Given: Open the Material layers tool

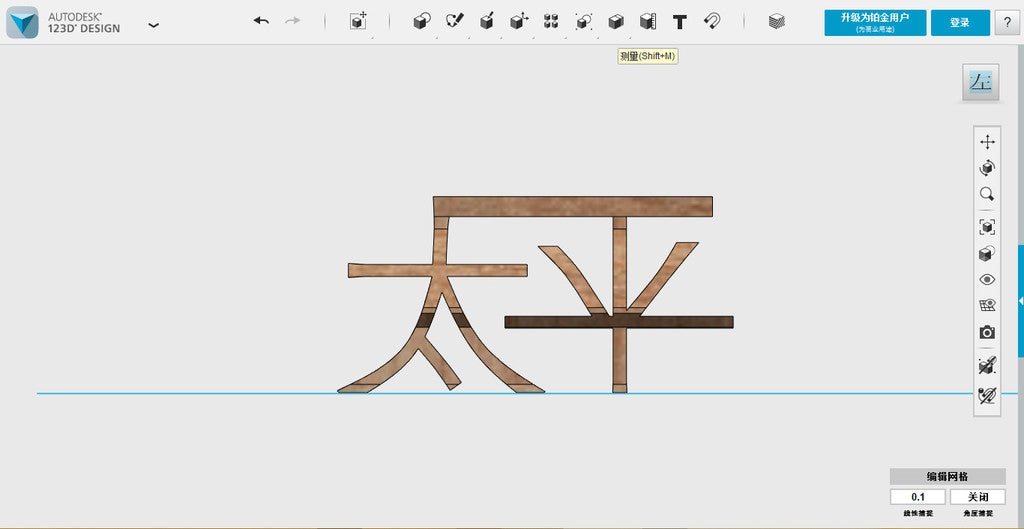Looking at the screenshot, I should point(776,22).
